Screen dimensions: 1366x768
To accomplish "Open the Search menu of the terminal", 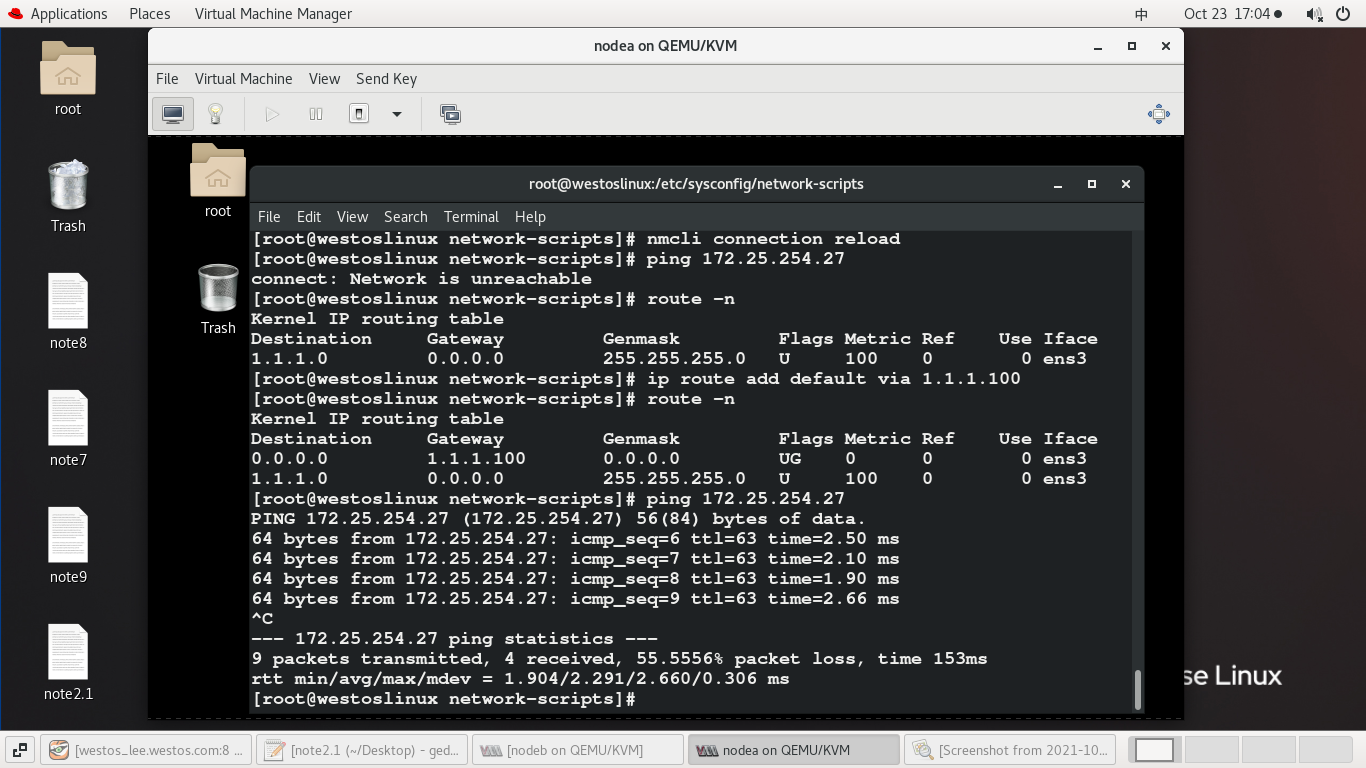I will tap(406, 216).
